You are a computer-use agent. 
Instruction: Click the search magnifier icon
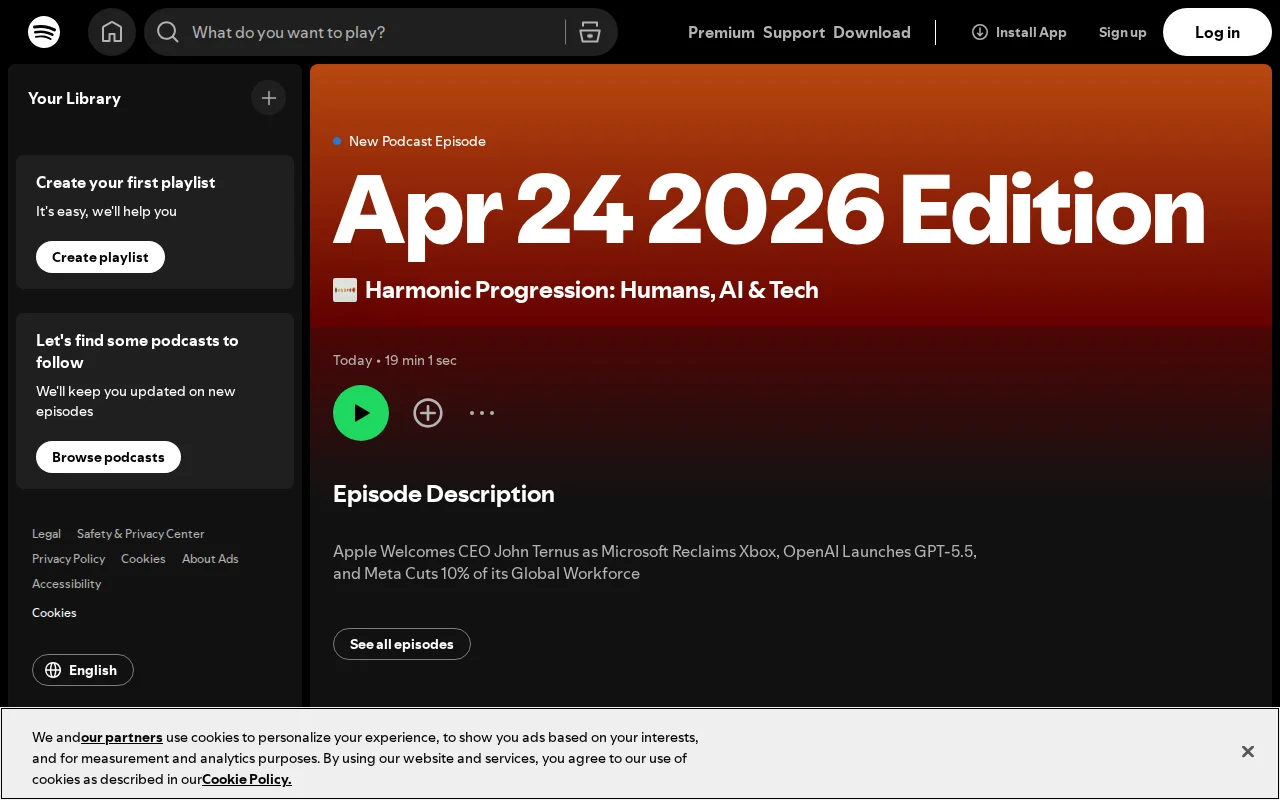click(x=168, y=32)
